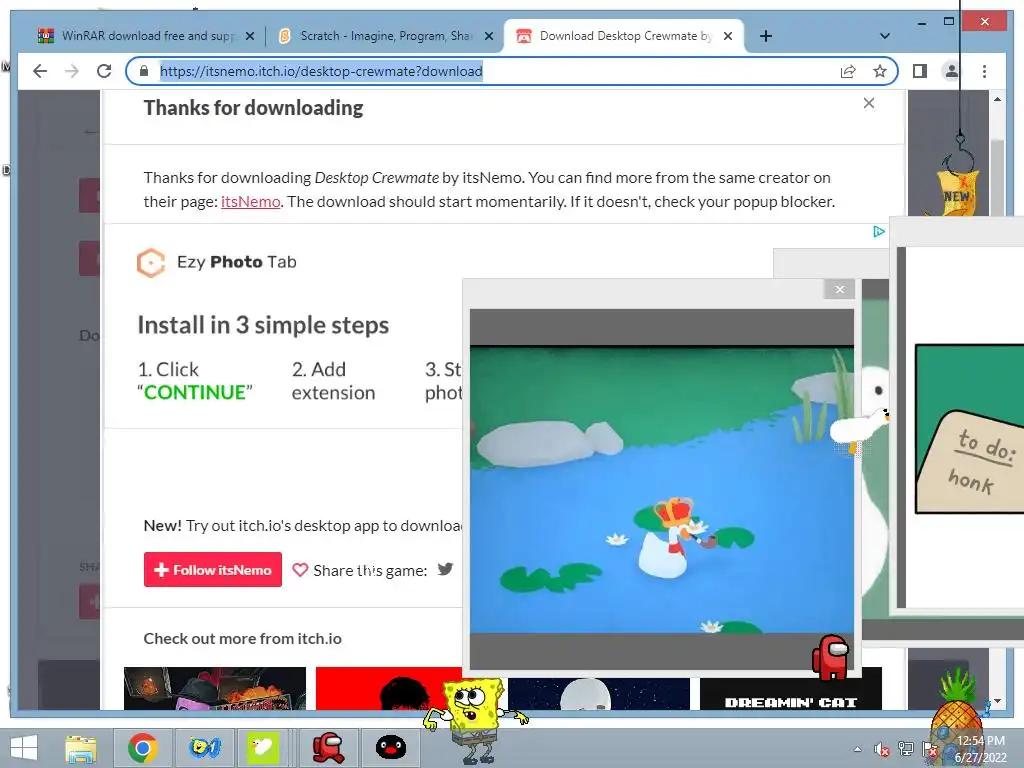Screen dimensions: 1024x768
Task: Share this page icon in address bar
Action: coord(848,71)
